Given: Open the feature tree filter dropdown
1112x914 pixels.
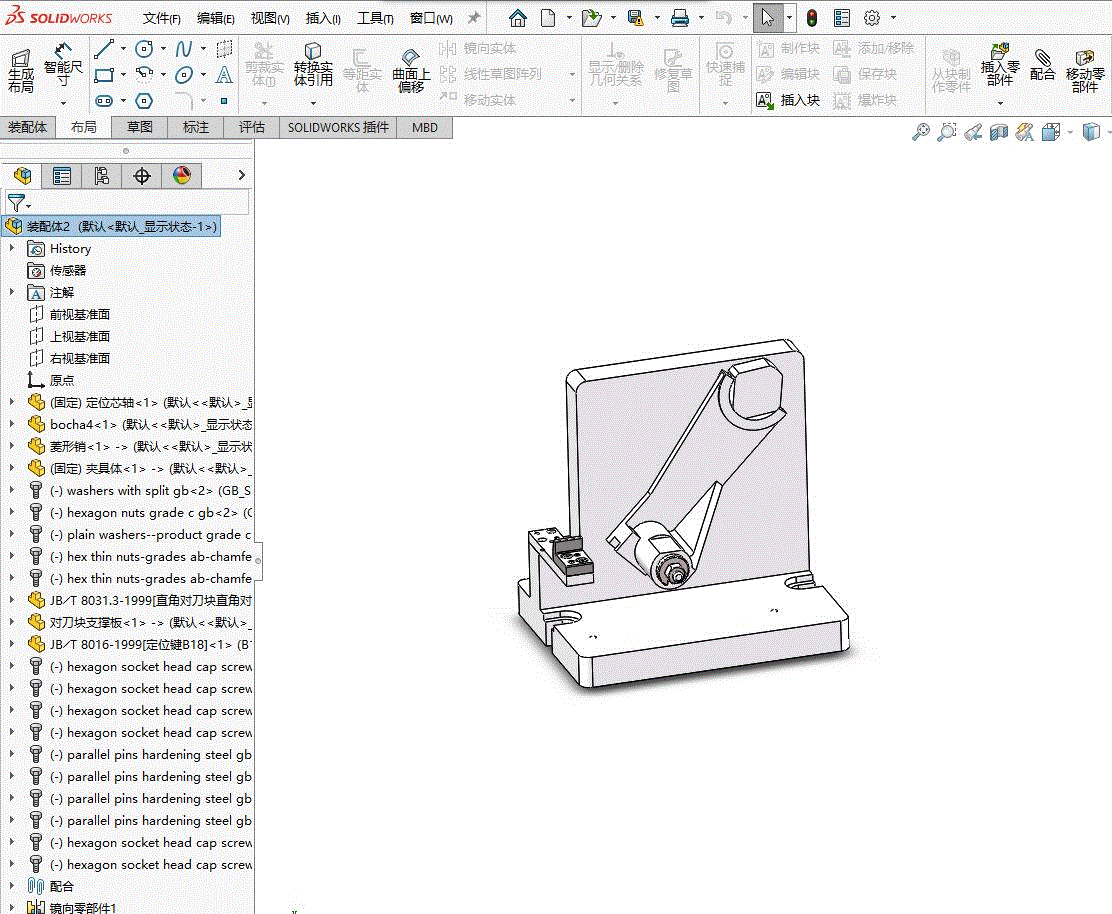Looking at the screenshot, I should pos(19,203).
